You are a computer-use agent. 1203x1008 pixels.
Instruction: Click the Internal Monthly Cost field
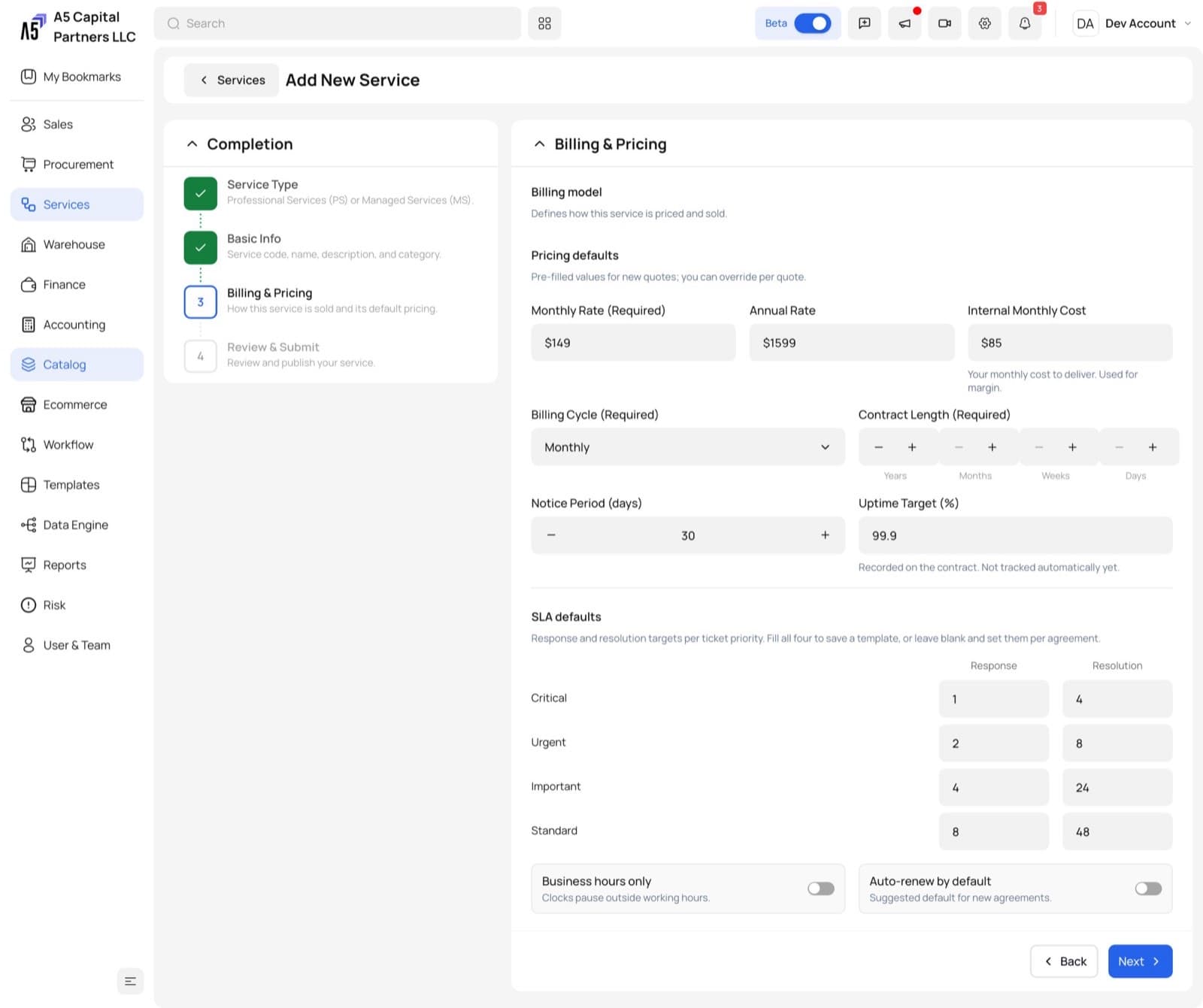(1070, 343)
